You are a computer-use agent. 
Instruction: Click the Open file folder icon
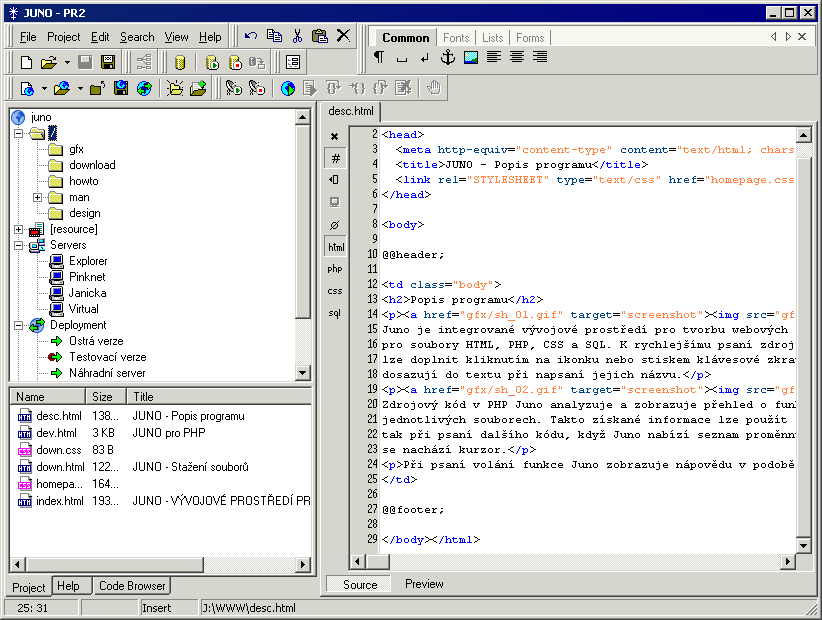[49, 62]
